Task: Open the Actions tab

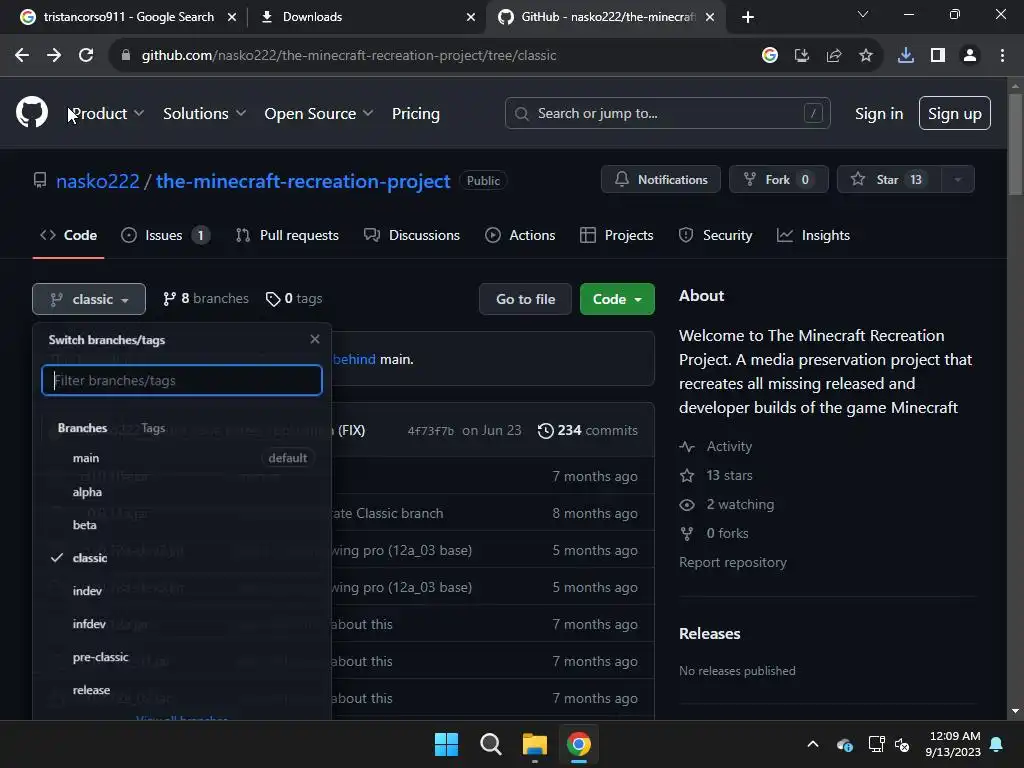Action: click(520, 235)
